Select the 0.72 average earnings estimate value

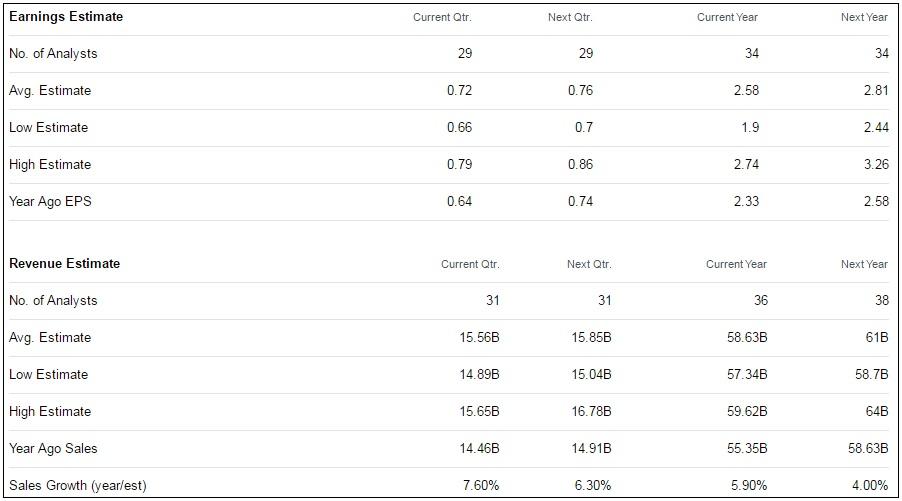point(459,90)
